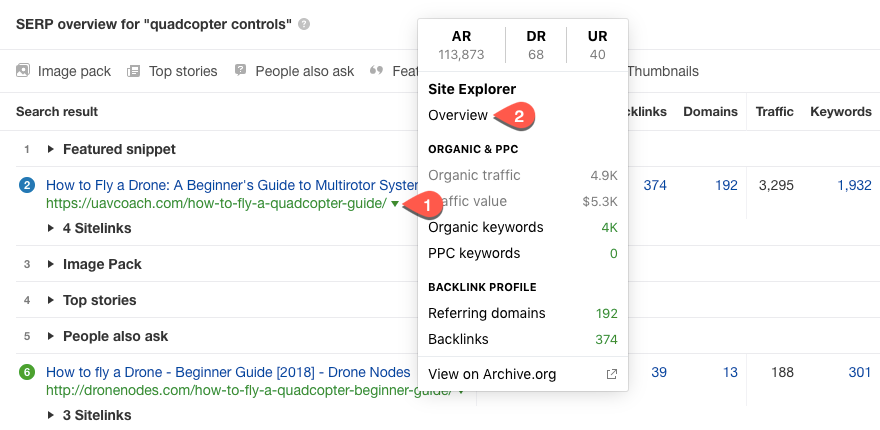Click the Image pack feature icon
Image resolution: width=880 pixels, height=430 pixels.
24,72
